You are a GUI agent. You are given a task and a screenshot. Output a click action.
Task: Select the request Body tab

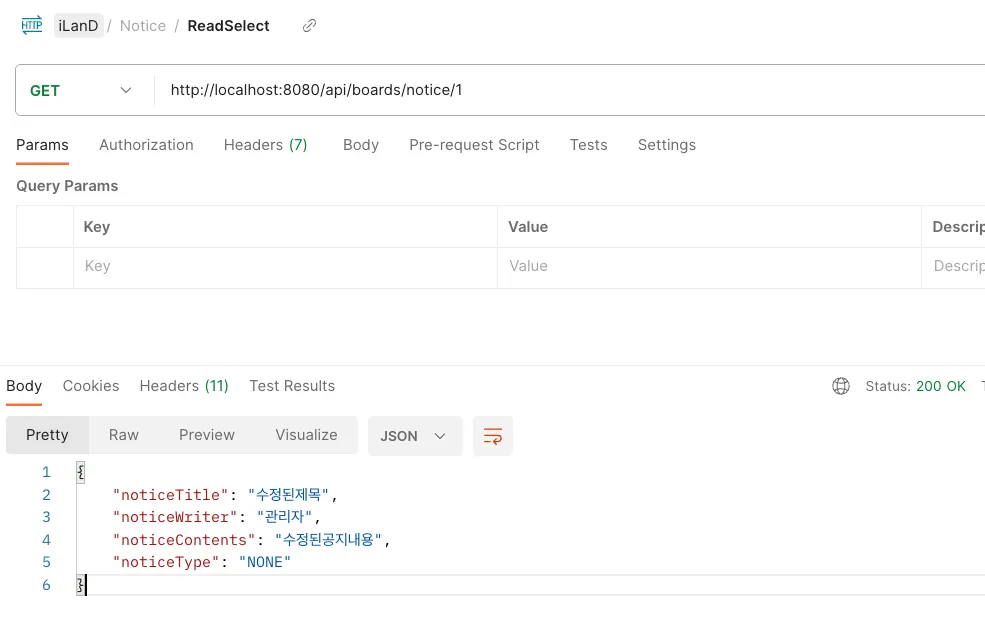point(360,145)
